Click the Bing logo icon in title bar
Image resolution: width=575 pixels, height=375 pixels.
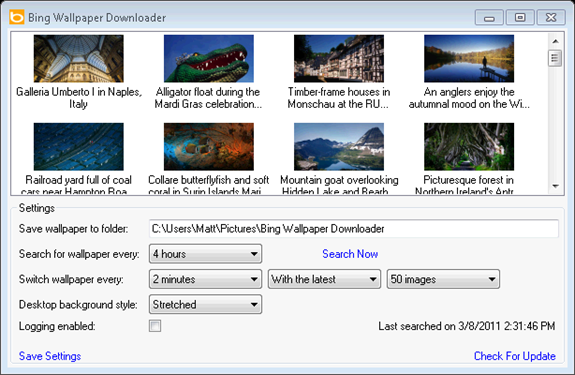click(x=17, y=17)
